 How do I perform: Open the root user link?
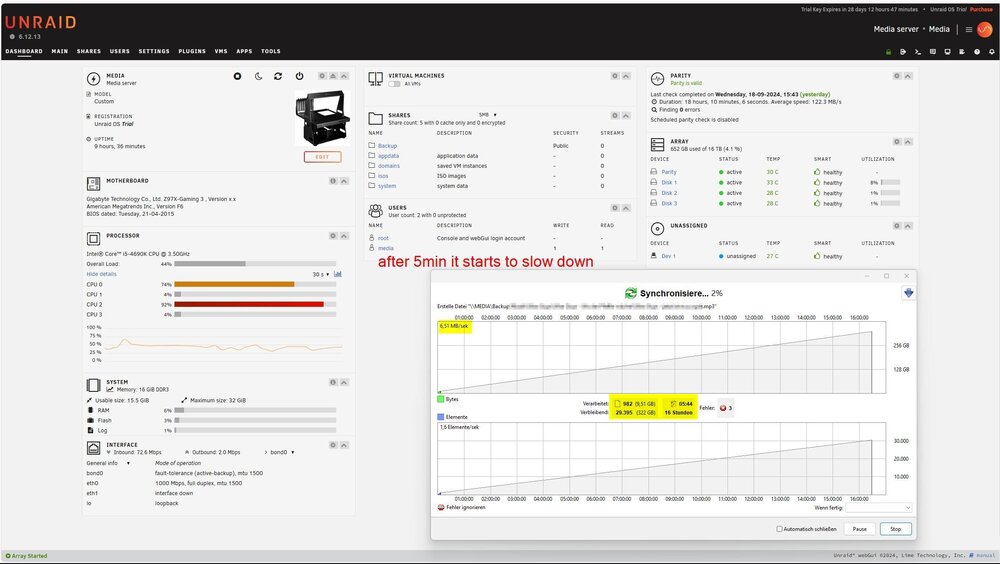click(383, 239)
